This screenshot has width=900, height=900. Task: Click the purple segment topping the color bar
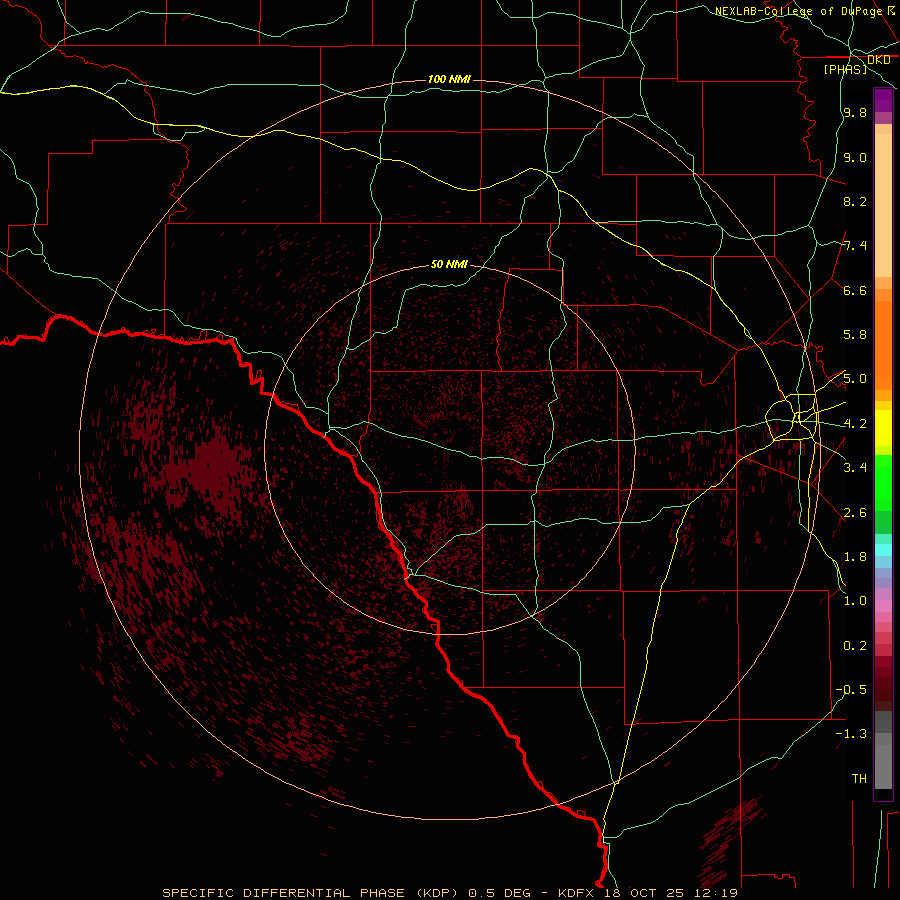click(x=883, y=100)
